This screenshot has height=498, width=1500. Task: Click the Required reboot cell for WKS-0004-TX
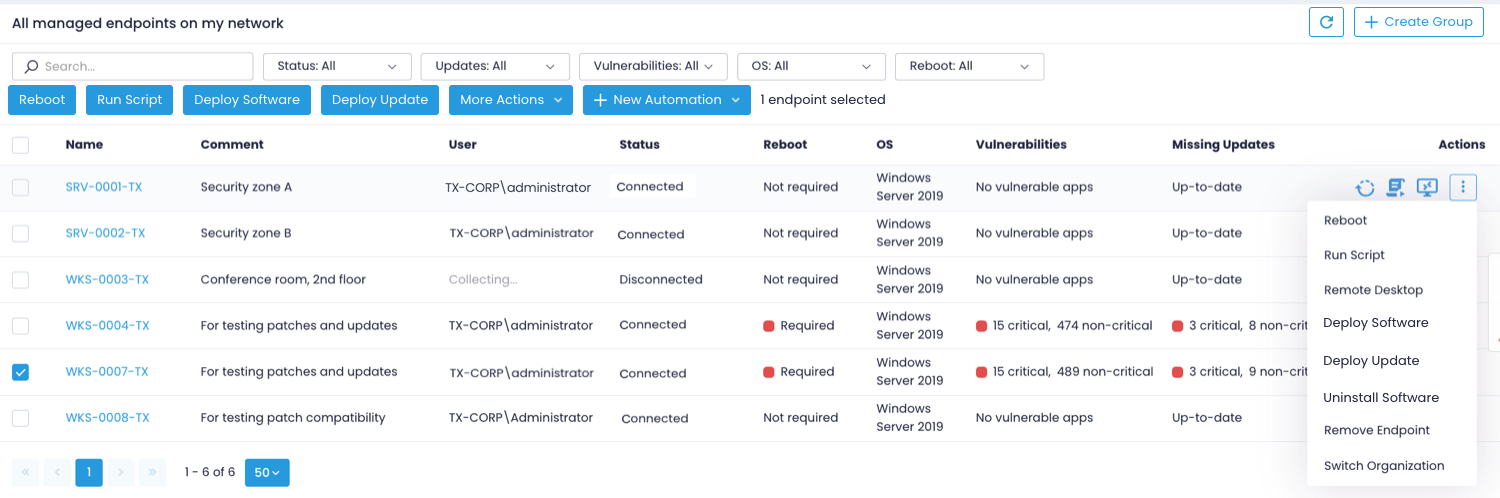799,326
